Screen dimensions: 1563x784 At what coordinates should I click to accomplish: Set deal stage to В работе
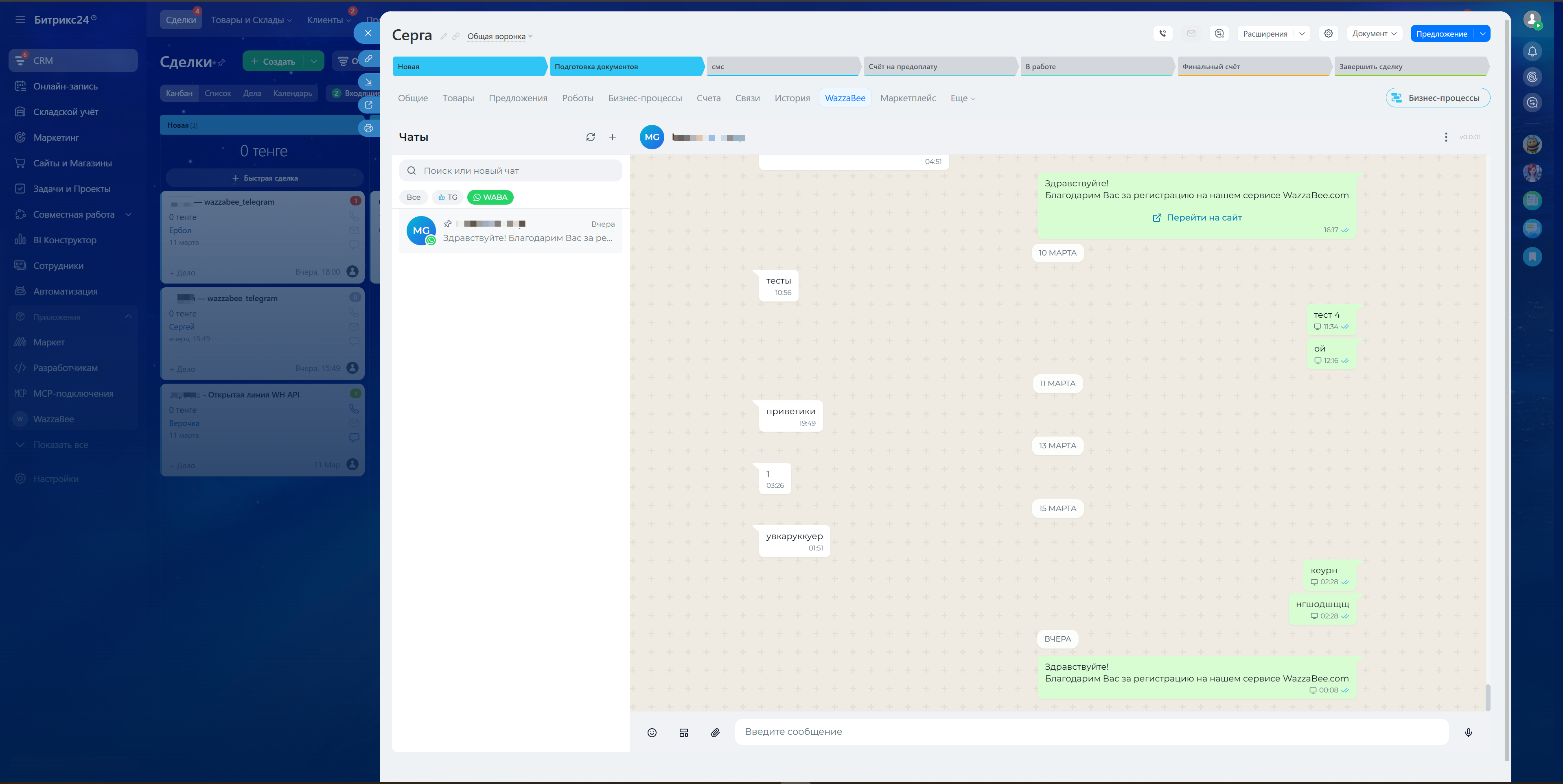pyautogui.click(x=1095, y=67)
